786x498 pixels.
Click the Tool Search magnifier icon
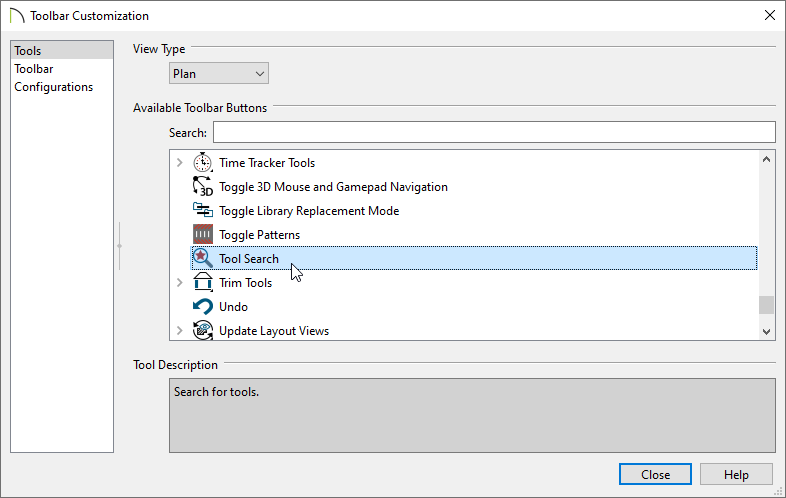click(x=203, y=259)
